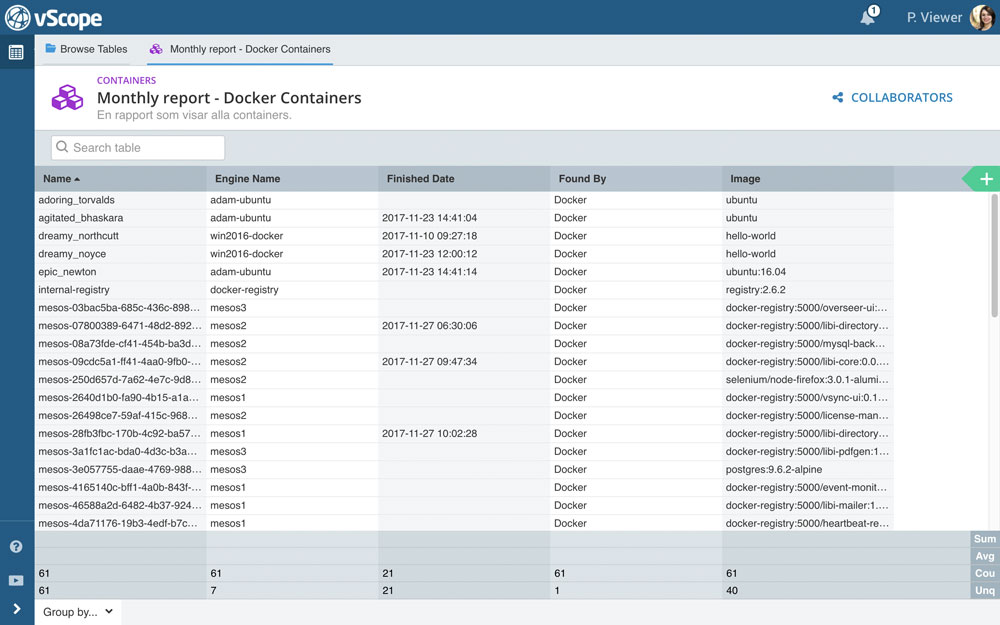
Task: Click the docker-registry:5000/heartbeat-re image cell
Action: coord(807,523)
